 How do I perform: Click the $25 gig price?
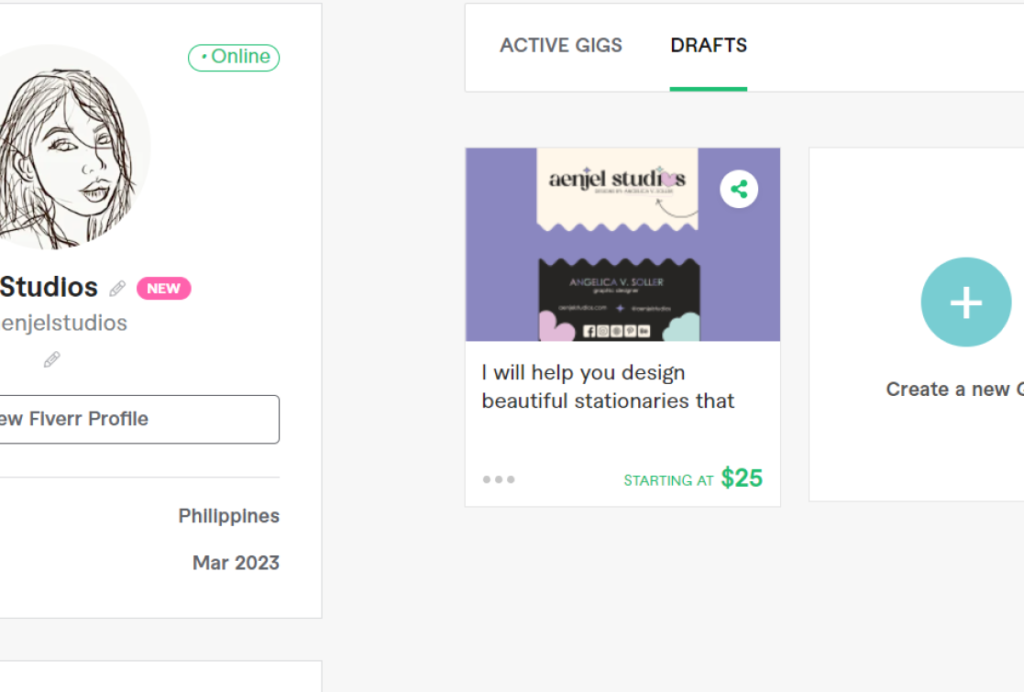tap(742, 479)
